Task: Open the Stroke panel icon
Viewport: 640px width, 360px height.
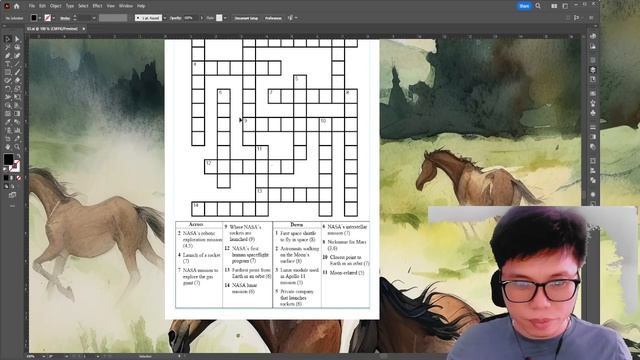Action: point(593,127)
